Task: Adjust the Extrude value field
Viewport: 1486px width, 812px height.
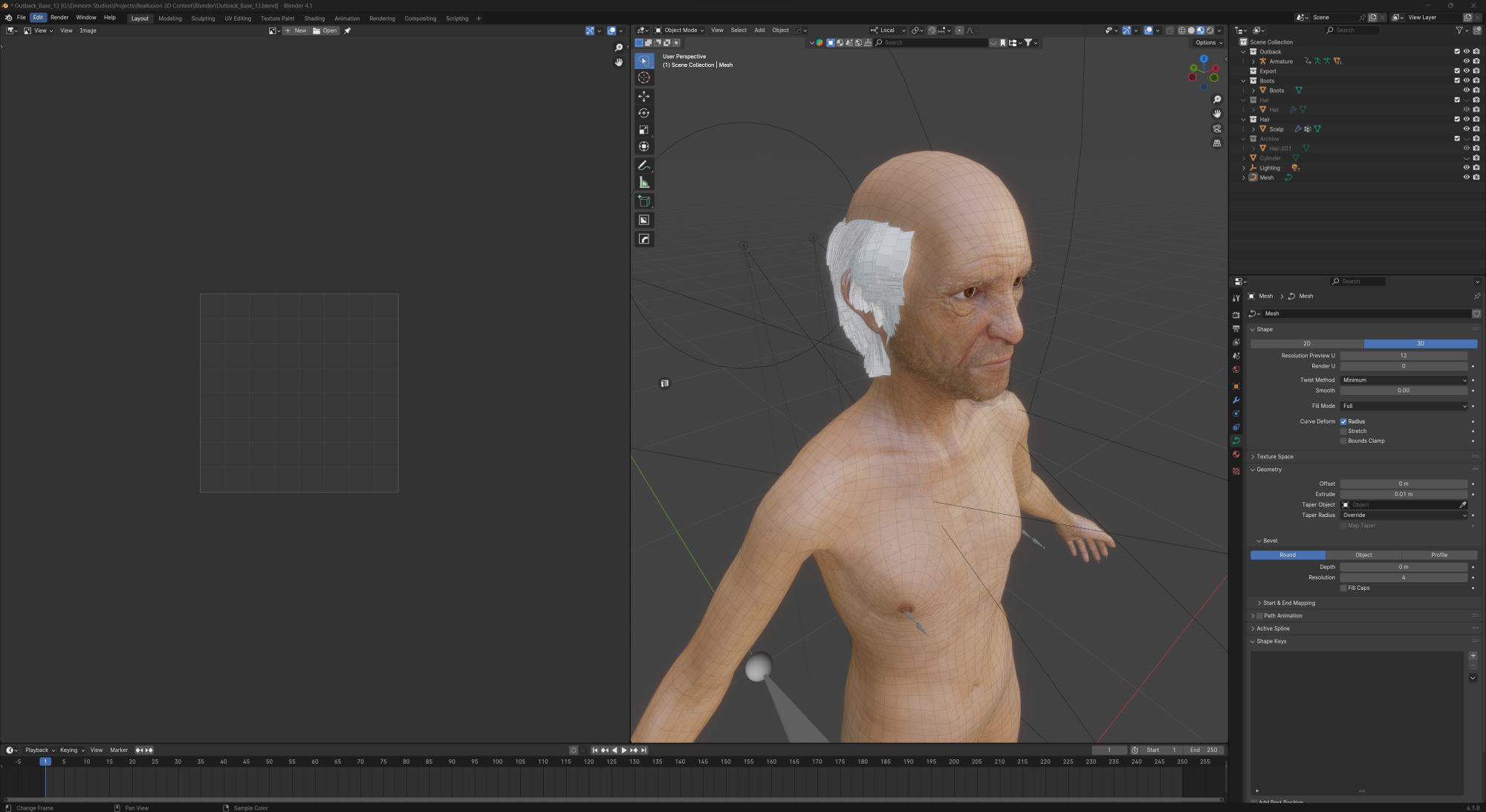Action: (x=1404, y=494)
